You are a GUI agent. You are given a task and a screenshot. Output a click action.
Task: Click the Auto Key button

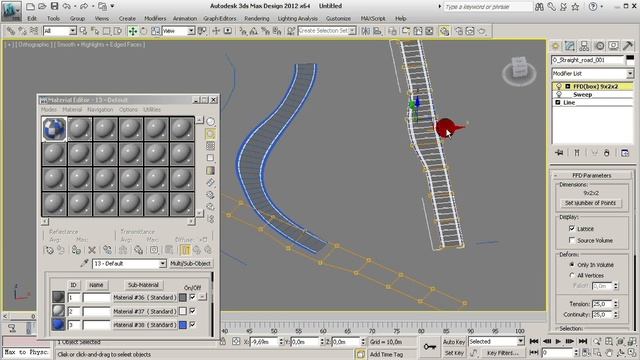tap(453, 342)
